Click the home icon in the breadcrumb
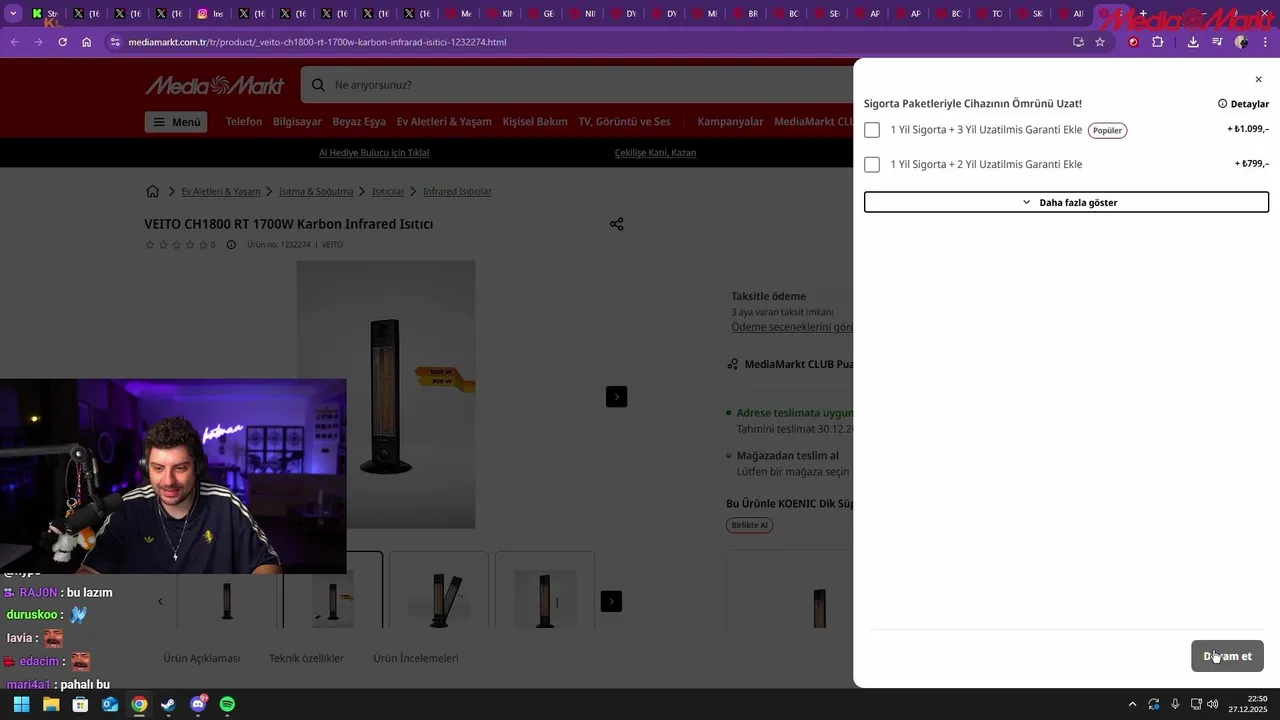 152,191
